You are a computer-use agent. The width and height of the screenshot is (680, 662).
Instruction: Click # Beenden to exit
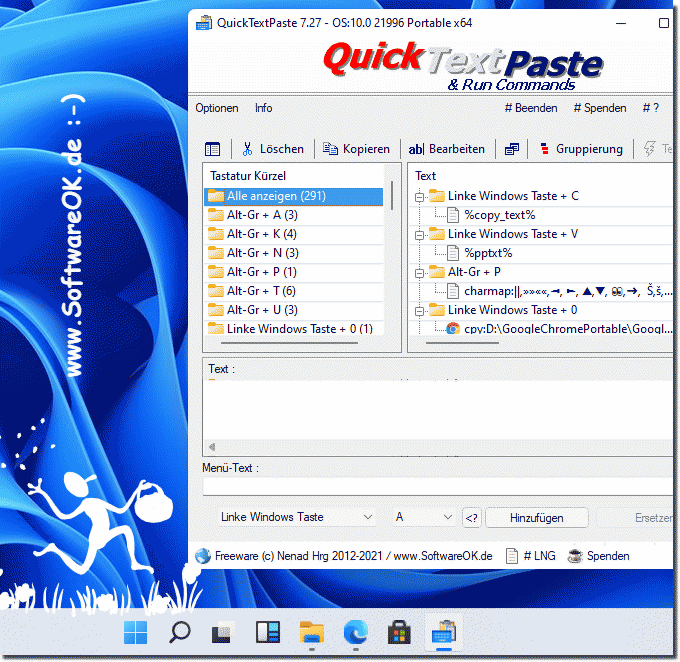531,108
